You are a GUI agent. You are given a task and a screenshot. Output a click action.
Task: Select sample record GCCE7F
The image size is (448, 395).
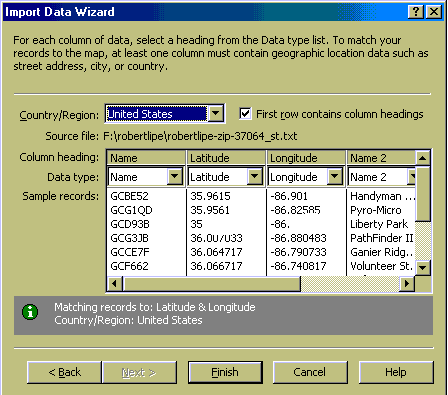pos(130,252)
